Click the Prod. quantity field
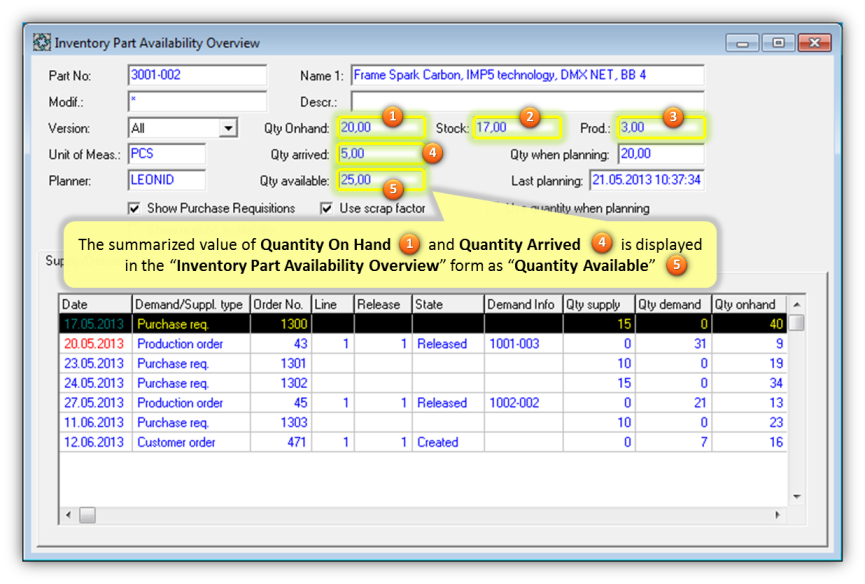 [x=661, y=128]
